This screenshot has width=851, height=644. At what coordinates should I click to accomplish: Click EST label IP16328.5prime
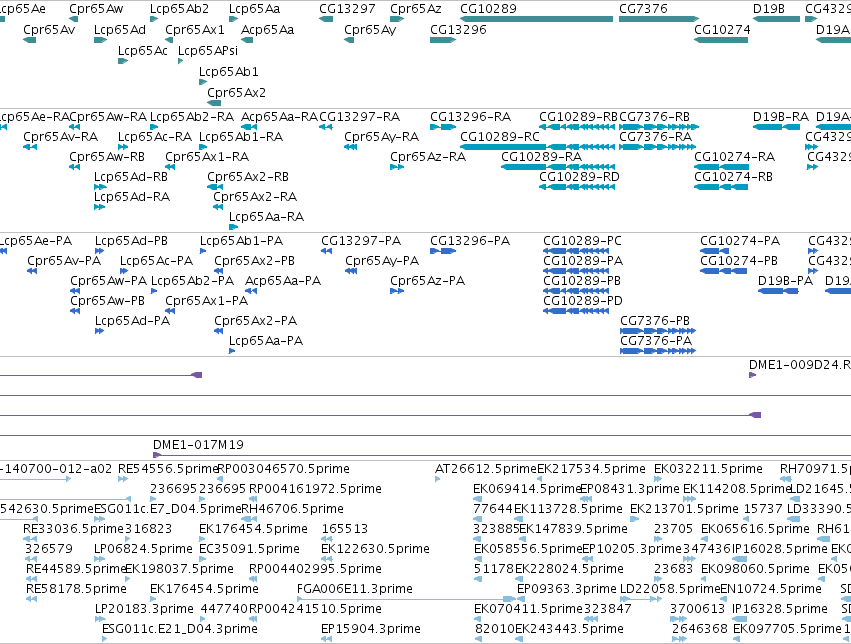tap(780, 609)
